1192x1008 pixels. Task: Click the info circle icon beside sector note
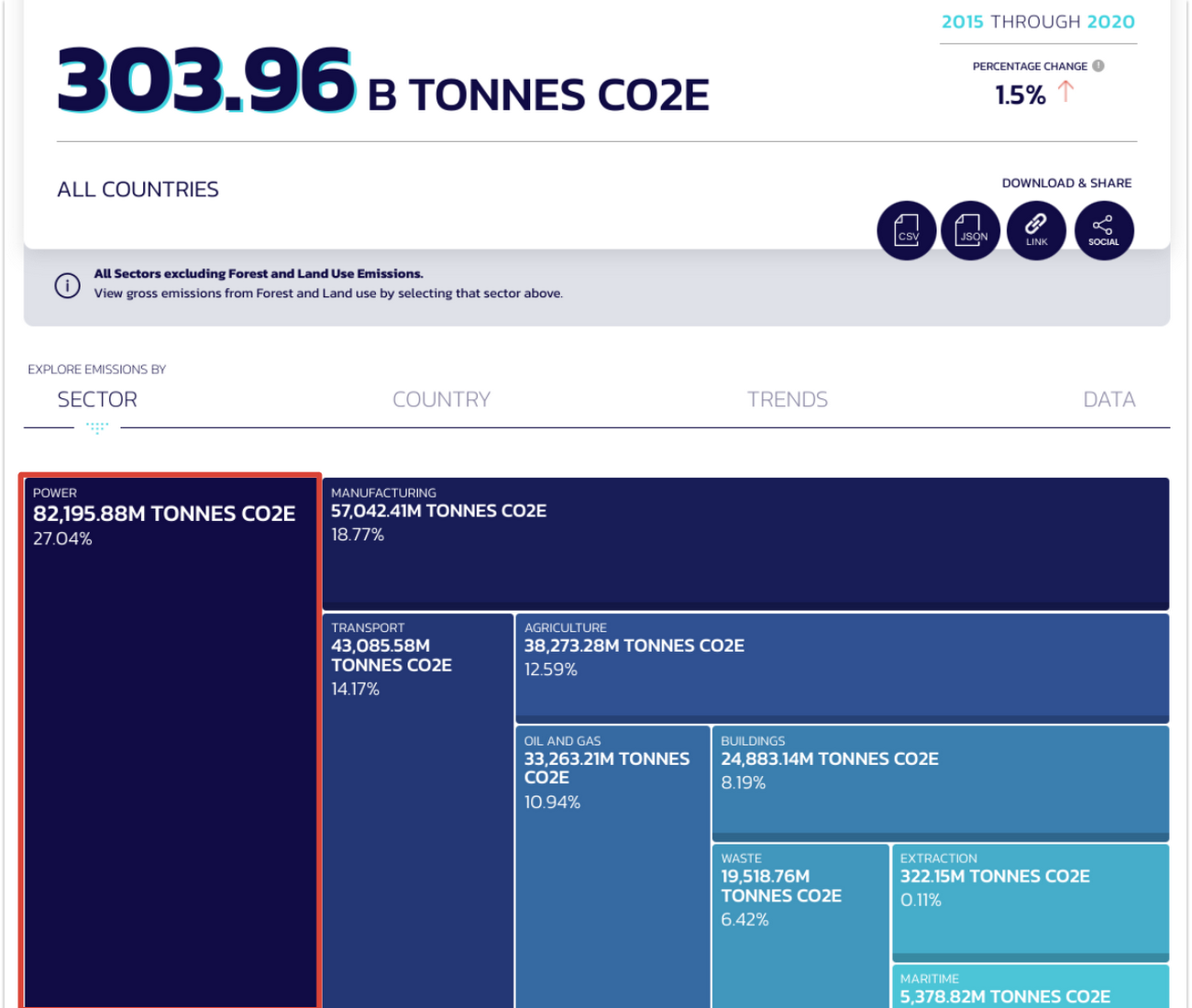click(x=67, y=286)
